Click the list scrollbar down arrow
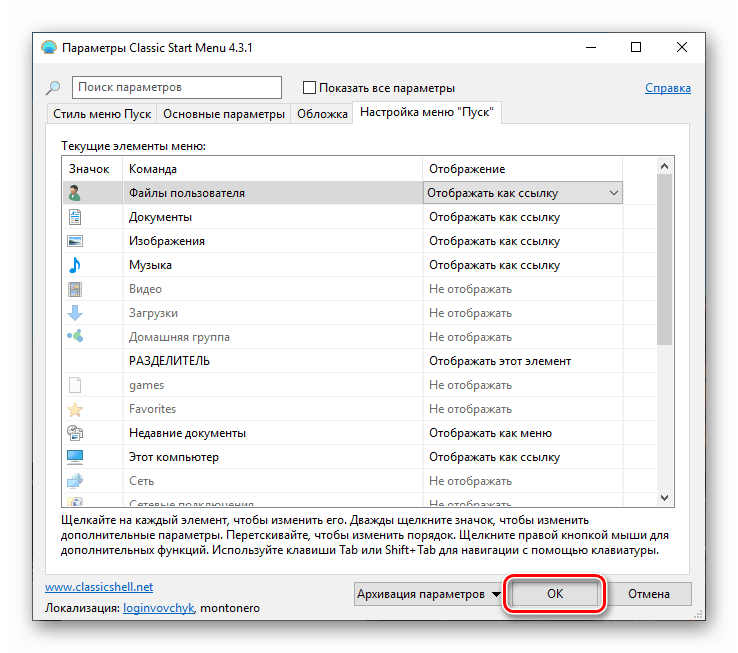This screenshot has width=738, height=653. tap(664, 498)
